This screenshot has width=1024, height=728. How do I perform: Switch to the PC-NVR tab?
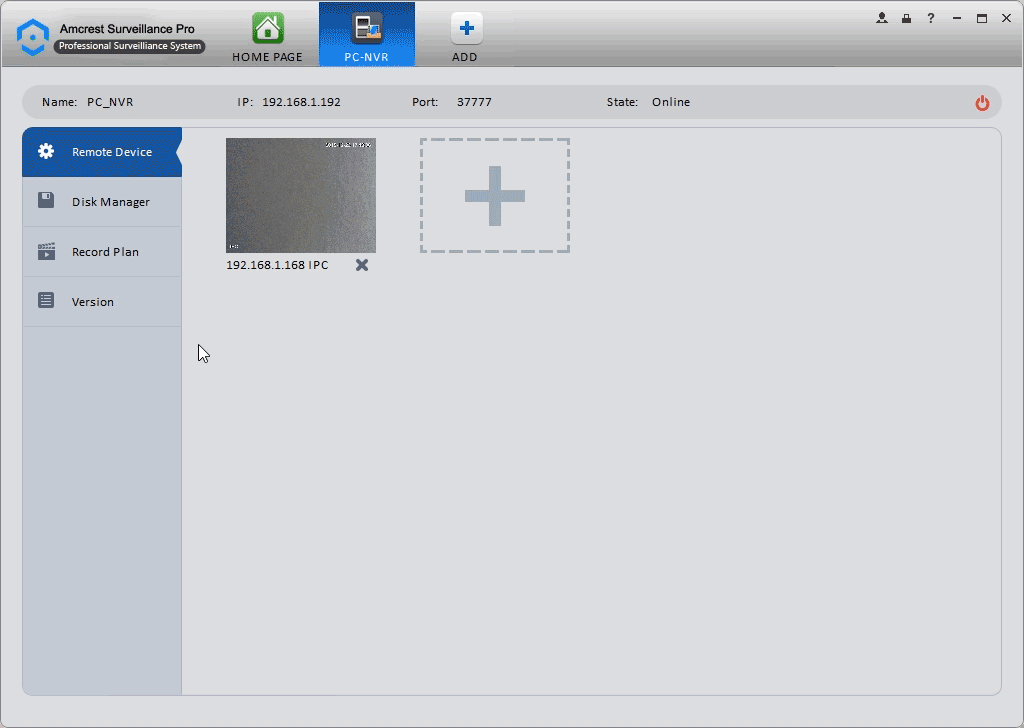[x=366, y=34]
